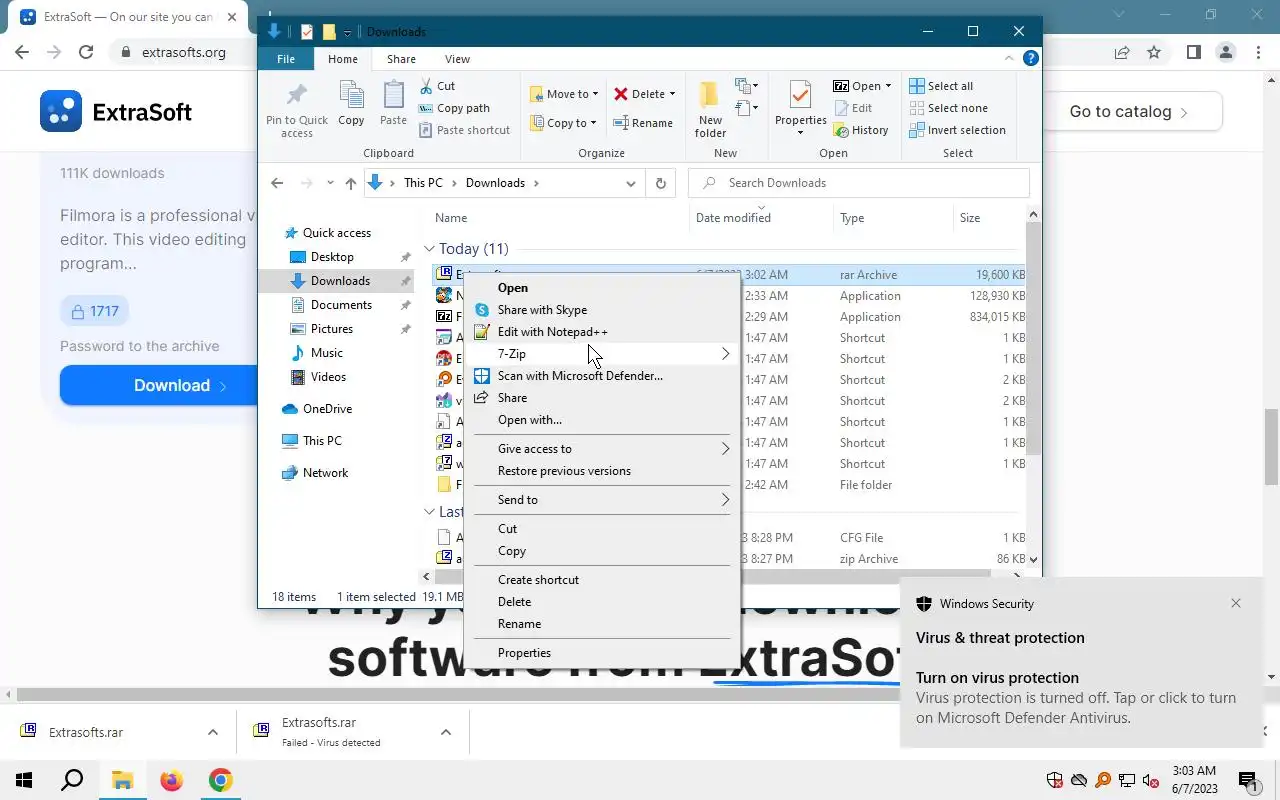Click the blue Download button on ExtraSoft

click(160, 385)
